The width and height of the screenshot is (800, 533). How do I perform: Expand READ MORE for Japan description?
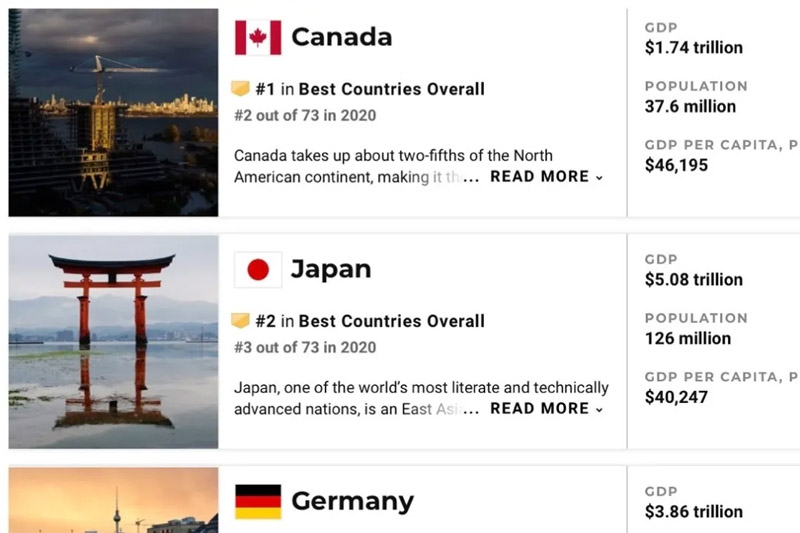546,409
